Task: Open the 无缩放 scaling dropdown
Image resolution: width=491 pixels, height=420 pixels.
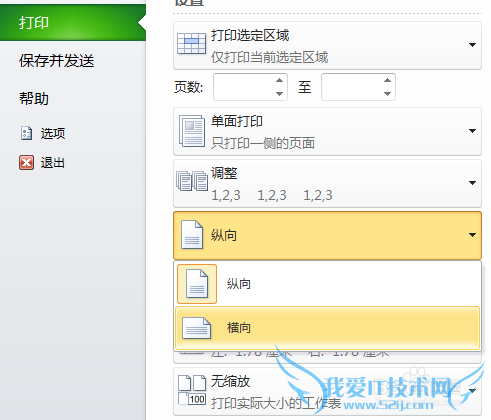Action: pos(472,390)
